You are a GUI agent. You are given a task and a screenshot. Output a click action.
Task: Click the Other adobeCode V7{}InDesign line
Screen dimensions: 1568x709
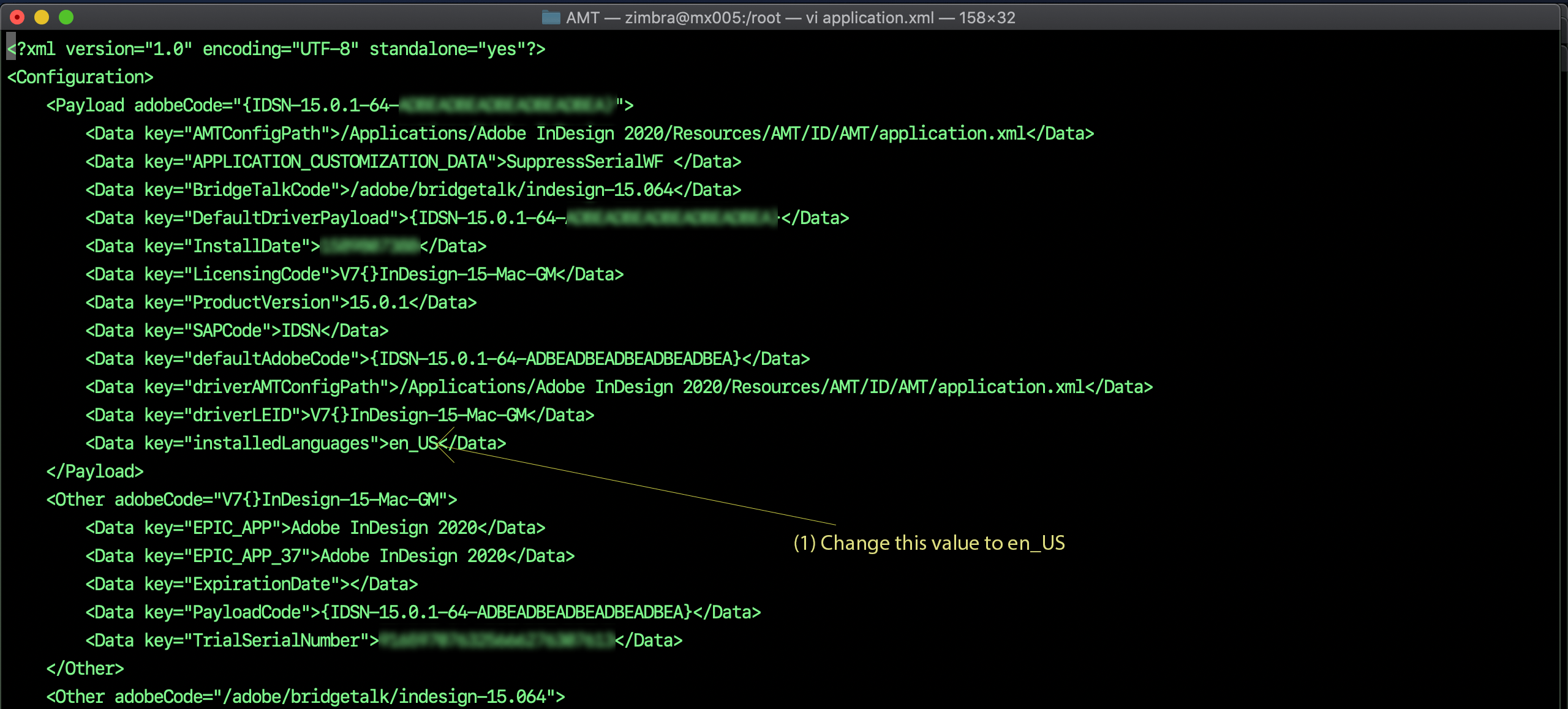(x=252, y=500)
